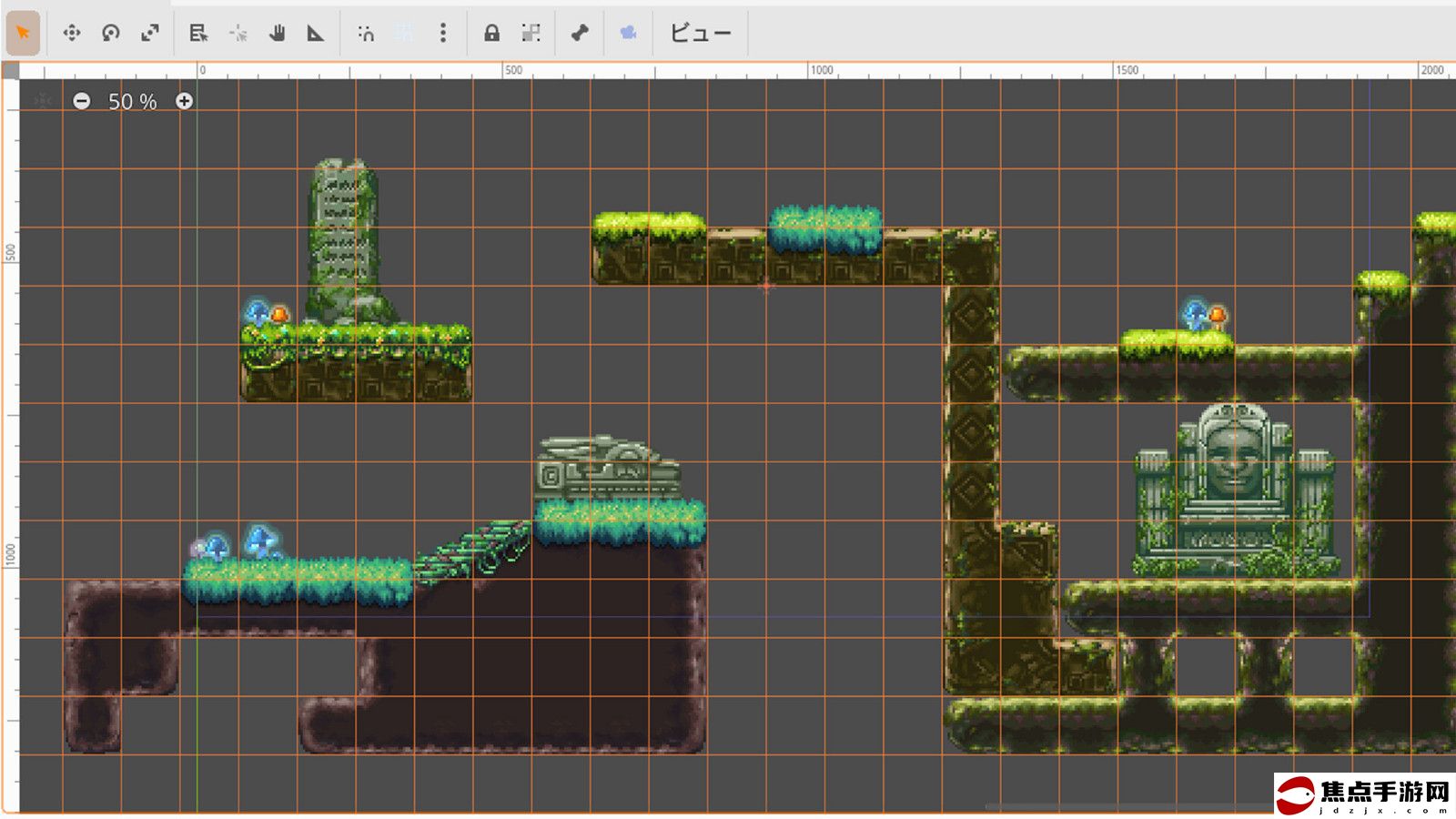Select the carved stone tank relic sprite
Viewport: 1456px width, 819px height.
tap(608, 468)
